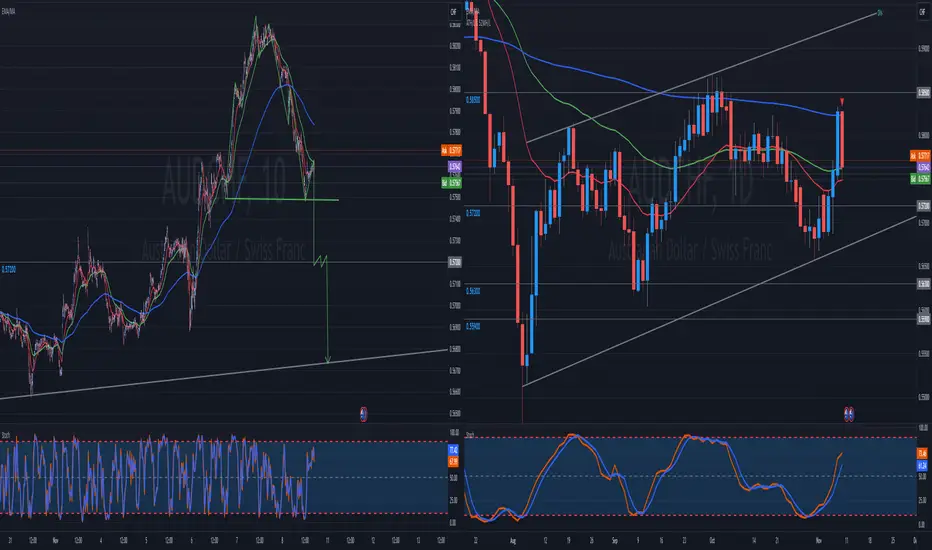Click the green Bid price label on the 10-minute chart axis
Image resolution: width=932 pixels, height=550 pixels.
pos(452,183)
